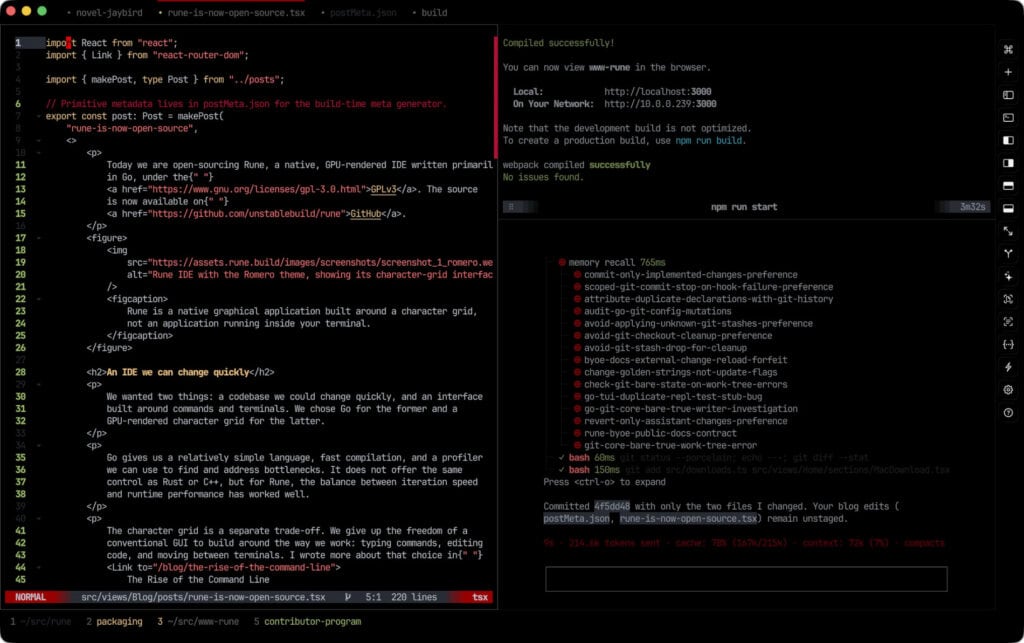
Task: Select the top-panel layout icon
Action: coord(1008,186)
